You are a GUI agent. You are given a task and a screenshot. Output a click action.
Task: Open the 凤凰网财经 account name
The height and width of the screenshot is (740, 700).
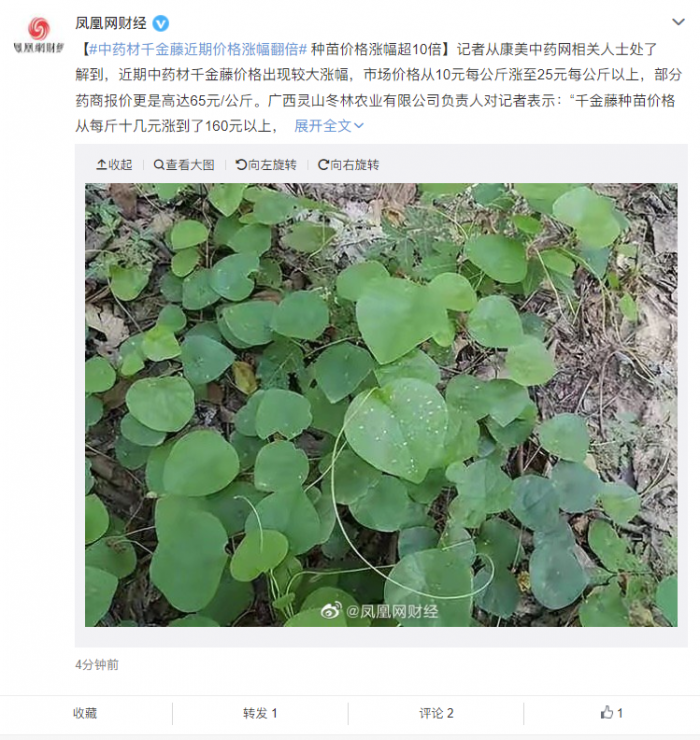(111, 23)
